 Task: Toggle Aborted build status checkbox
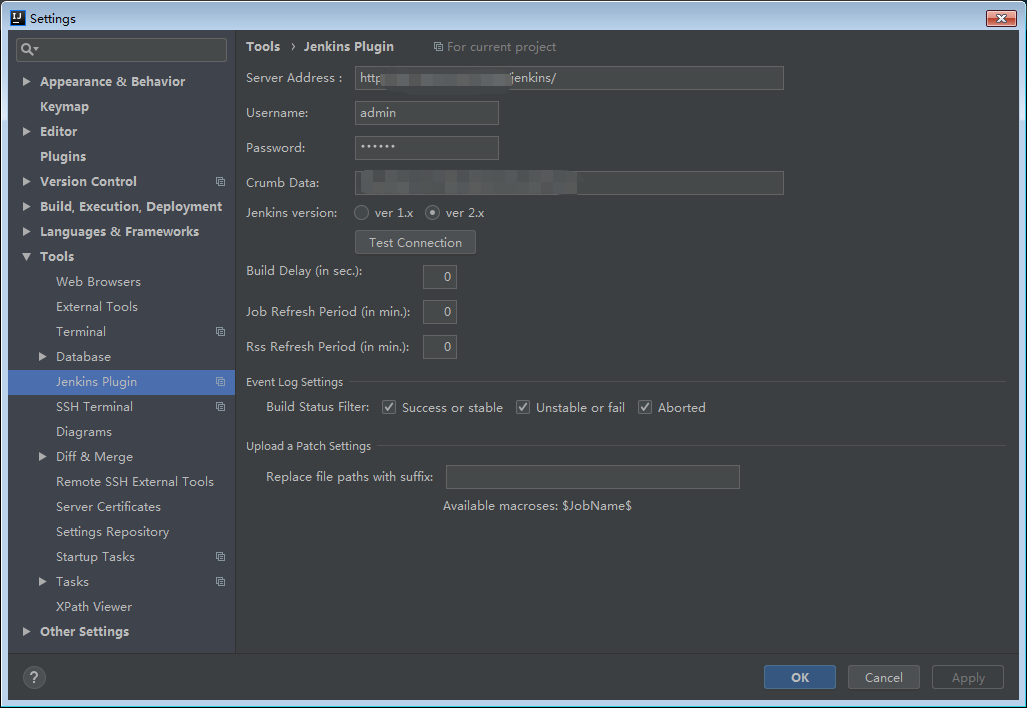pos(645,407)
